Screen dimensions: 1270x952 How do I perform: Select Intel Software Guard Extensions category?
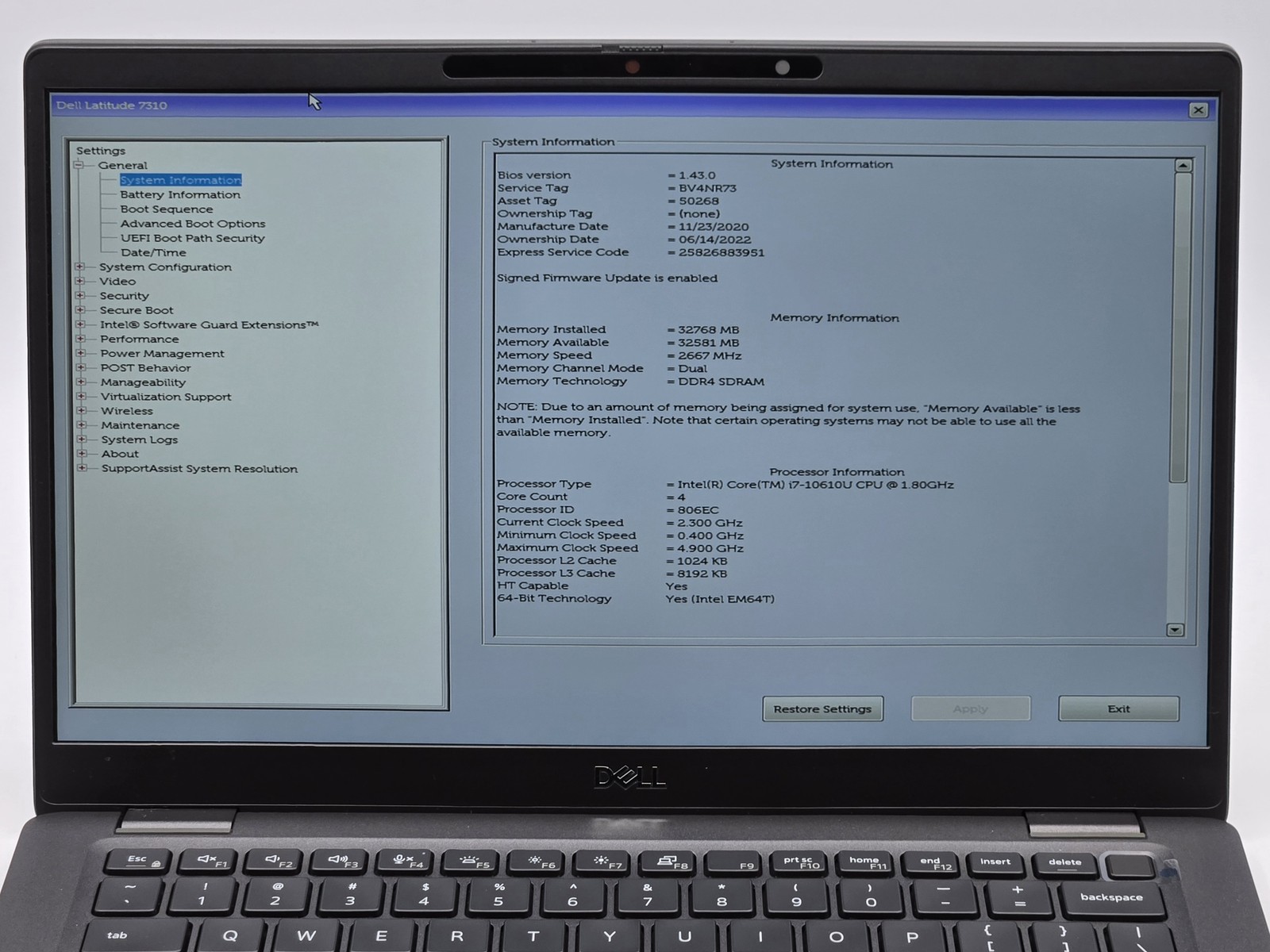210,324
